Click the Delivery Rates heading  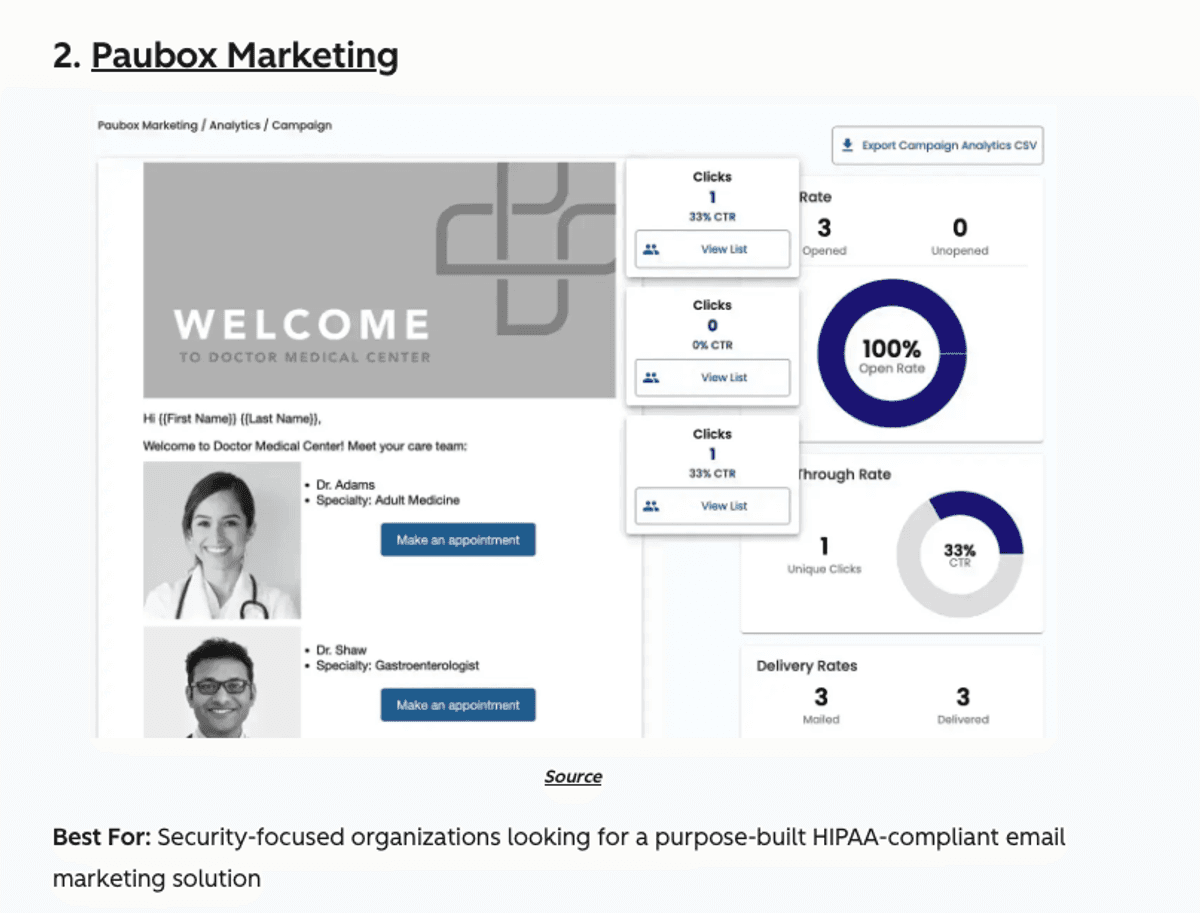(x=807, y=666)
